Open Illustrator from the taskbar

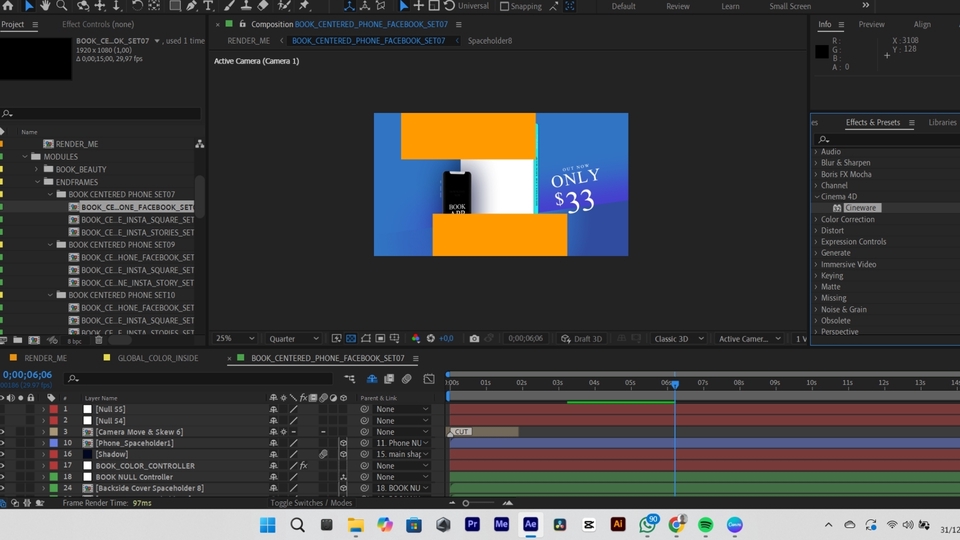pos(618,525)
